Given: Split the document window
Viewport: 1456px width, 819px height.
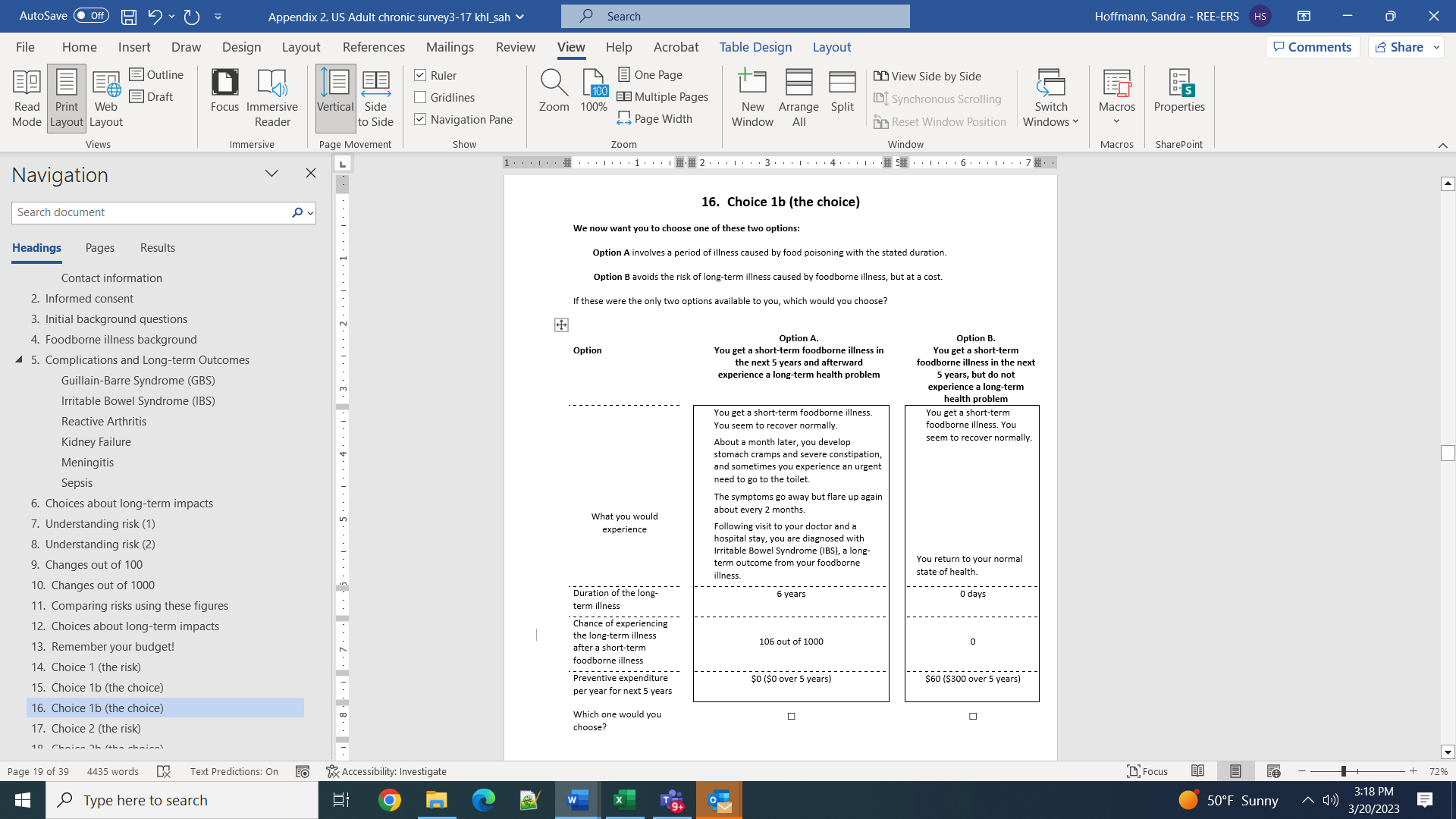Looking at the screenshot, I should point(842,91).
